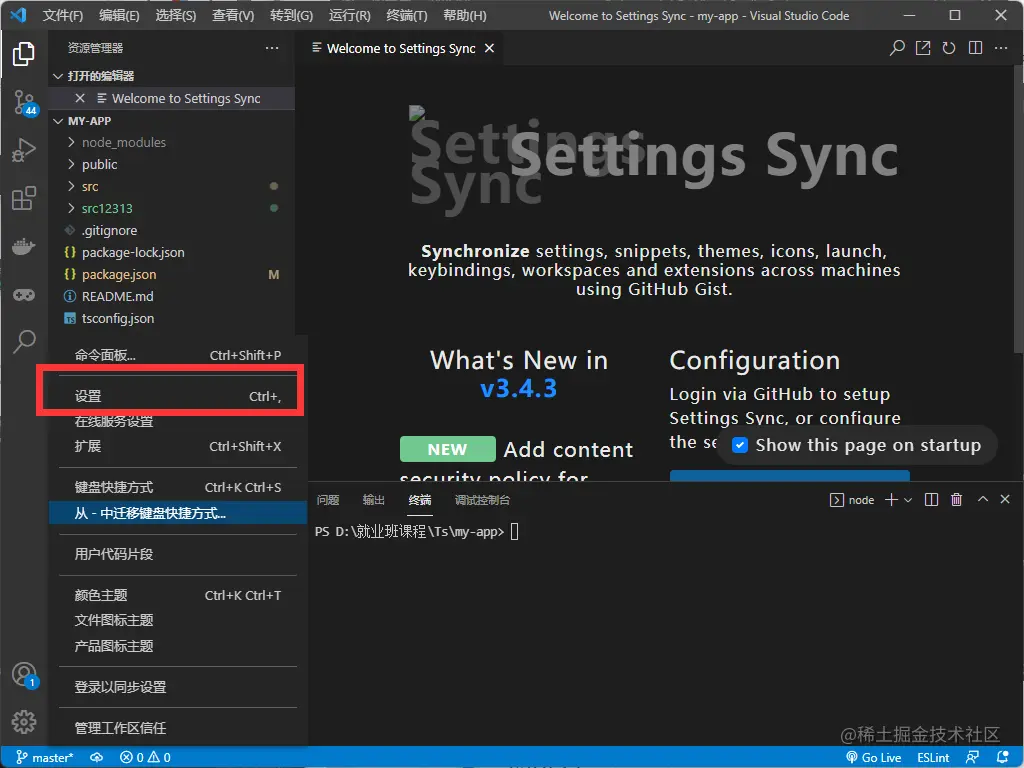Open Source Control view with 44 badge
This screenshot has height=768, width=1024.
[x=24, y=103]
